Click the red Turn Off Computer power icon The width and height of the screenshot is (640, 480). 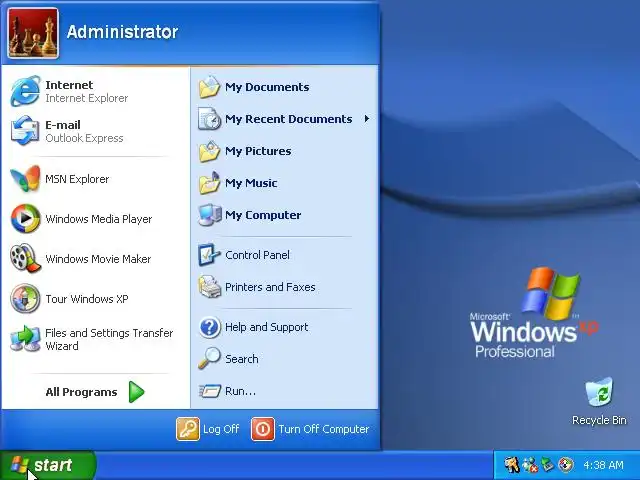263,429
